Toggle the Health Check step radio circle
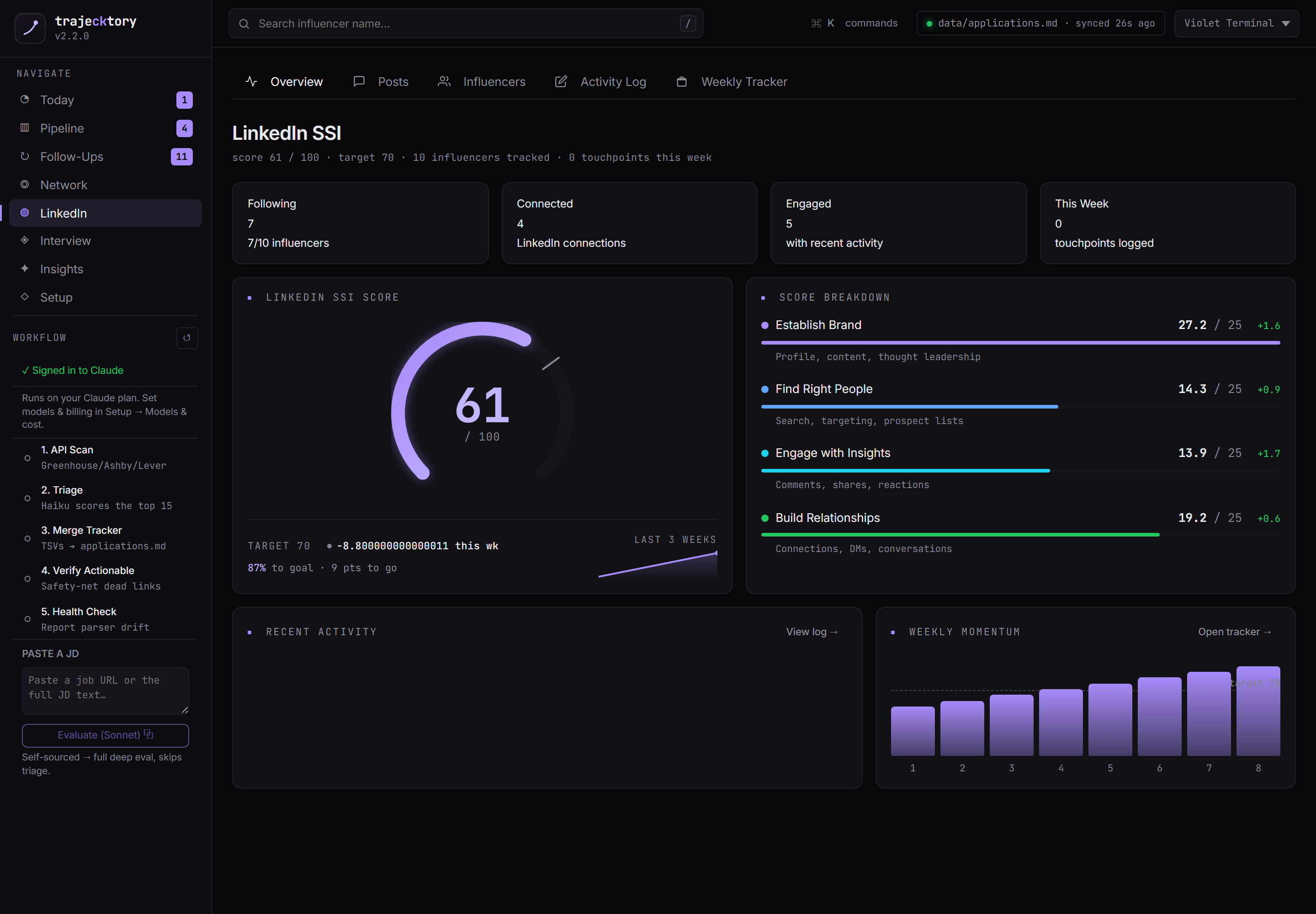 27,619
